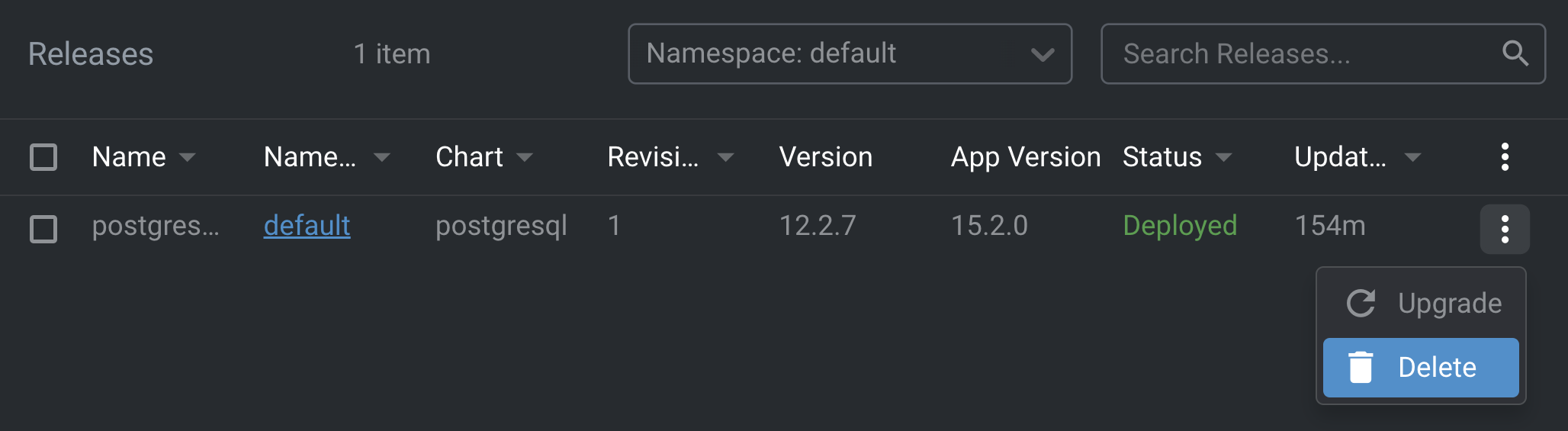The image size is (1568, 431).
Task: Sort by Name column arrow
Action: click(187, 157)
